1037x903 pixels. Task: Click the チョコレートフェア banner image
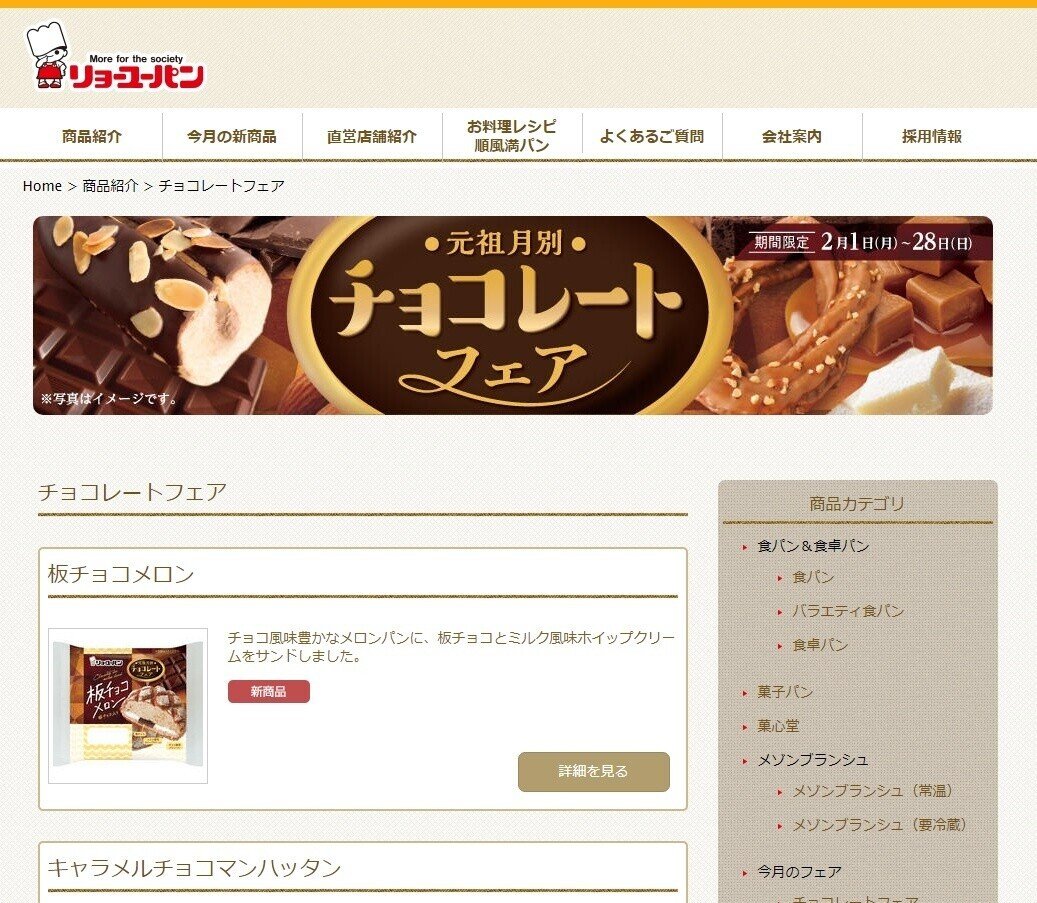click(x=513, y=316)
